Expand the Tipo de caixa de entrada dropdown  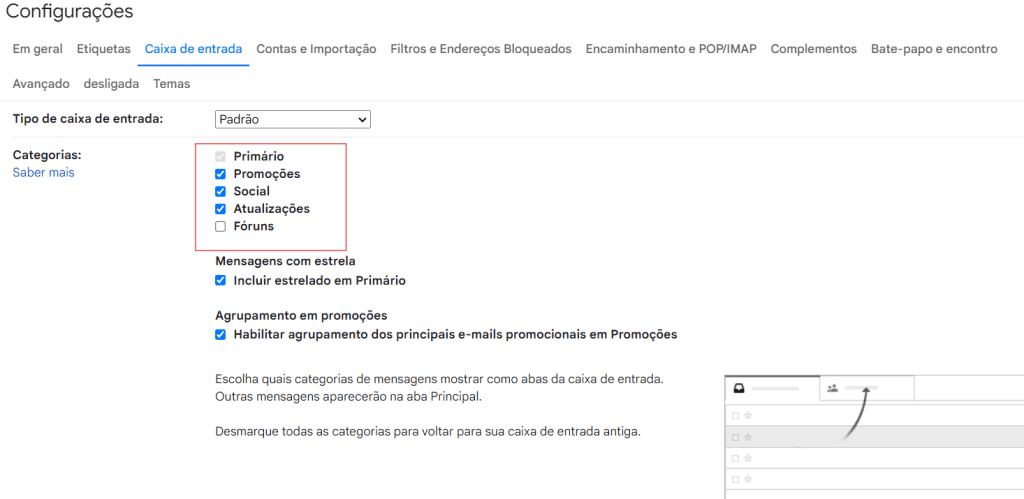pyautogui.click(x=293, y=120)
